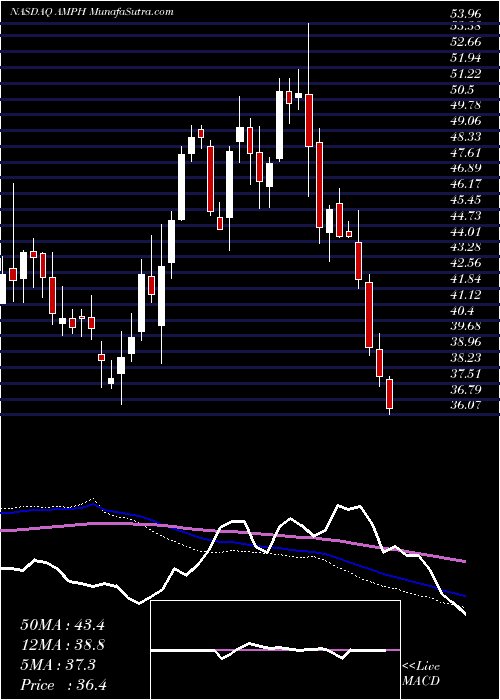500x700 pixels.
Task: Click the 47.61 price axis label
Action: click(x=466, y=152)
